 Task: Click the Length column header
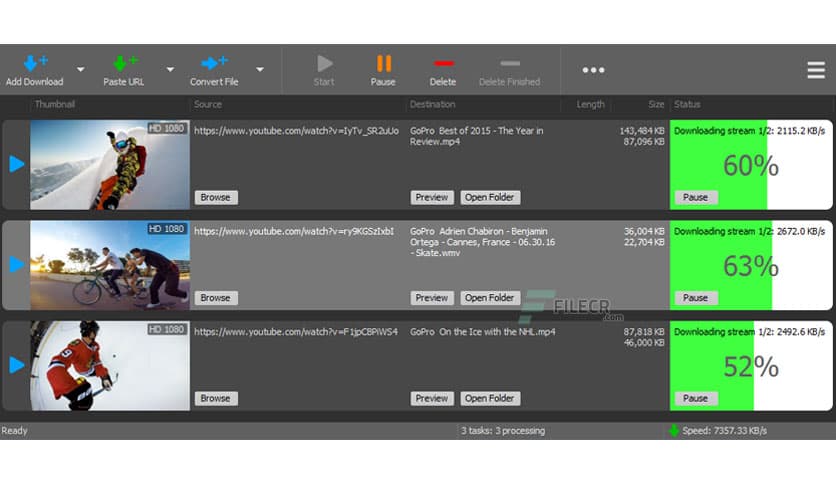pyautogui.click(x=591, y=104)
